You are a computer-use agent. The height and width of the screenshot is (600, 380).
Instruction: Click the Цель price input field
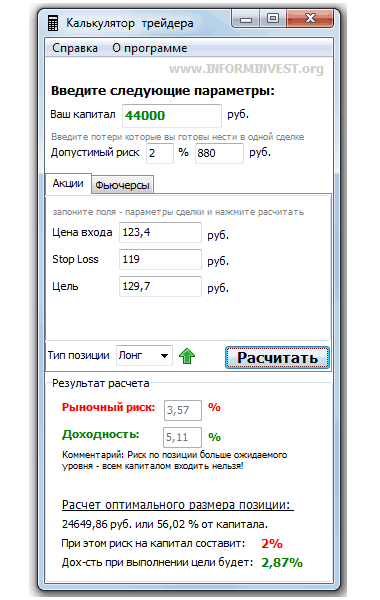(x=160, y=286)
